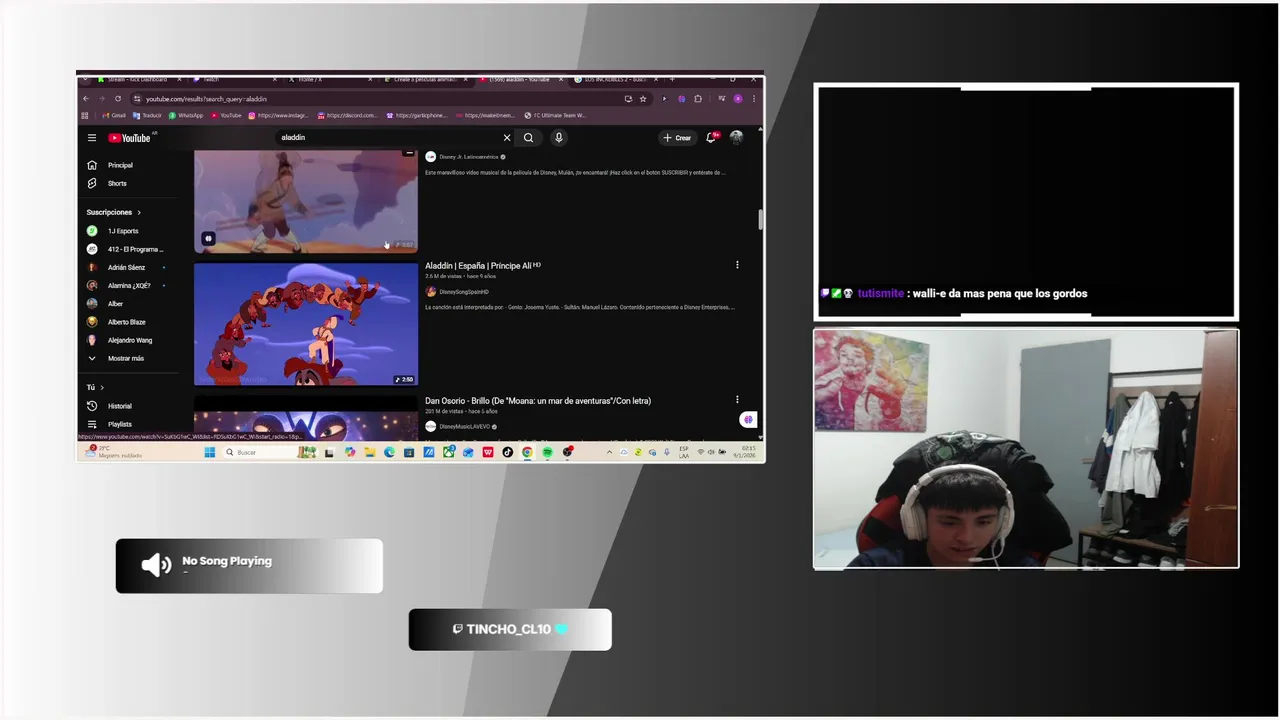Switch to the LOS INCREIBLES 2 tab

(x=616, y=79)
